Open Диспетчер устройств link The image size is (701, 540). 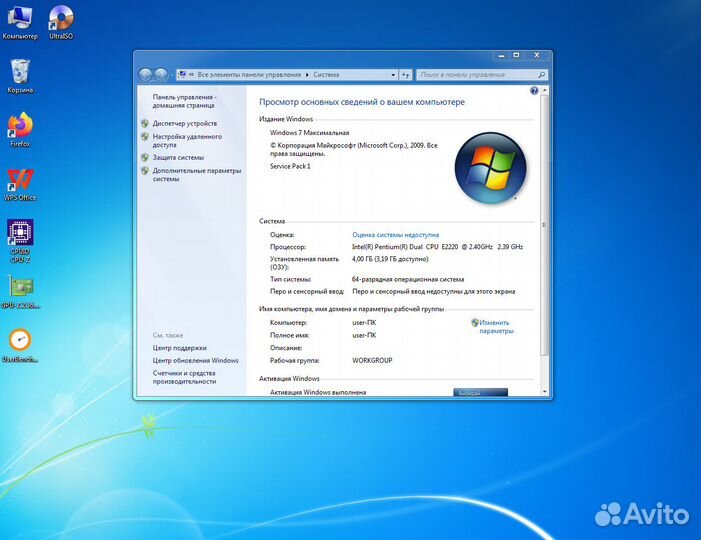pos(185,123)
